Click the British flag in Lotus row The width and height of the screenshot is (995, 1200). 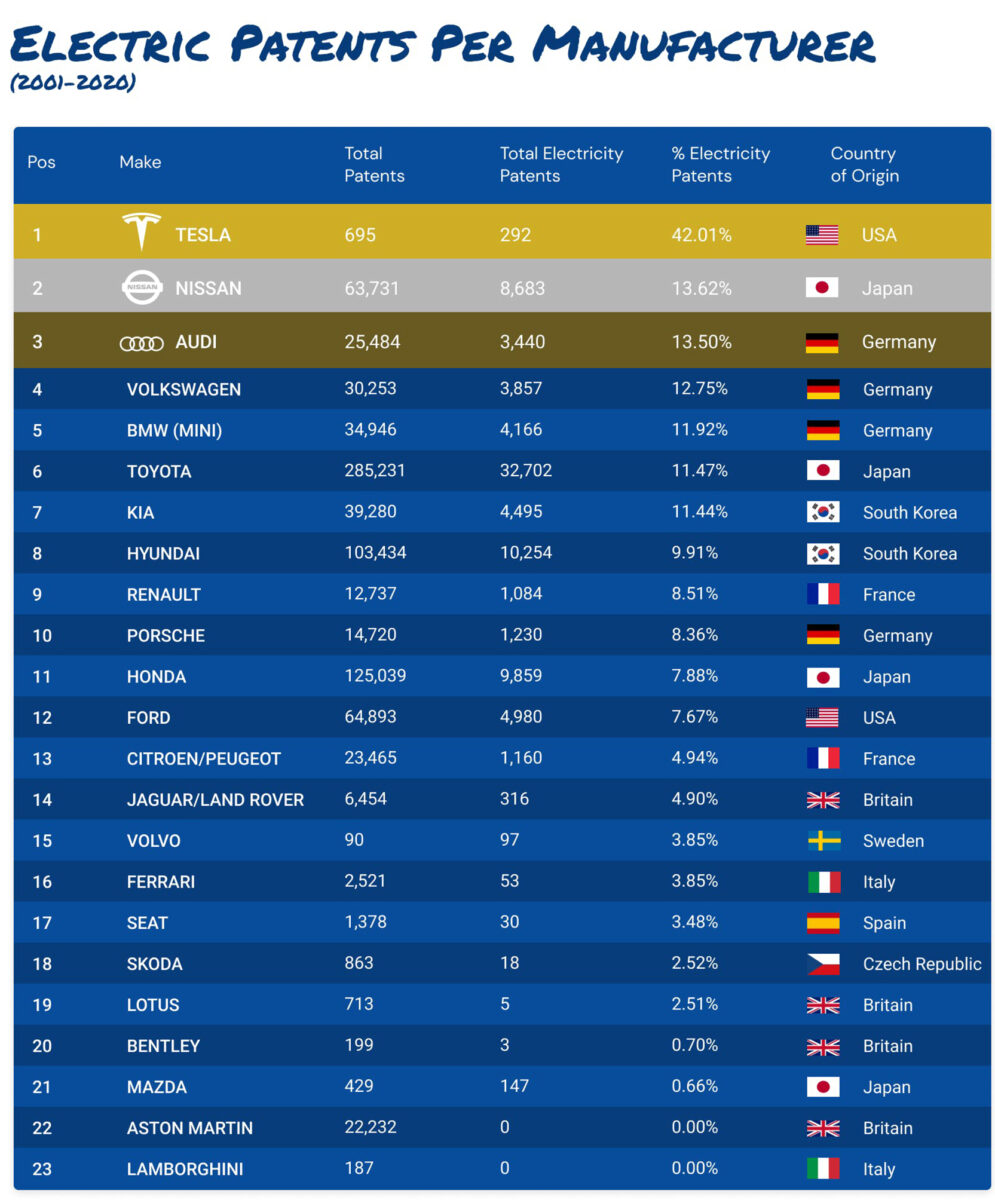[823, 1005]
